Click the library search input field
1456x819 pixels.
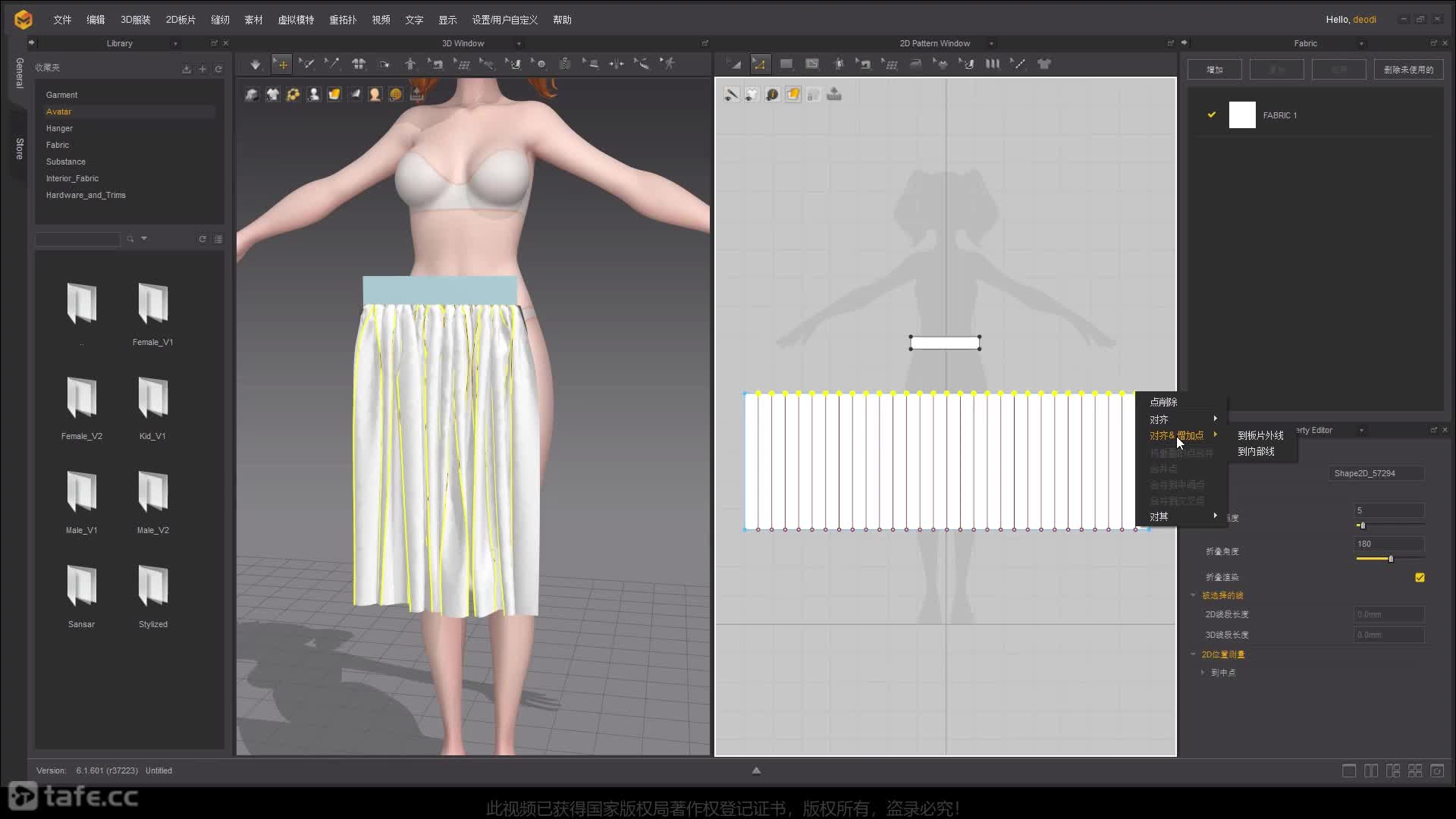pyautogui.click(x=78, y=240)
